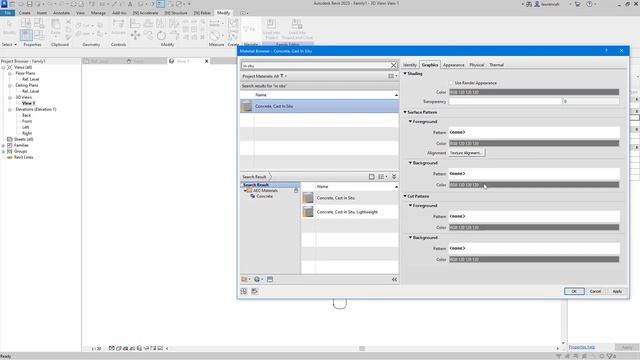Click the Transparency slider track
640x360 pixels.
pyautogui.click(x=505, y=101)
